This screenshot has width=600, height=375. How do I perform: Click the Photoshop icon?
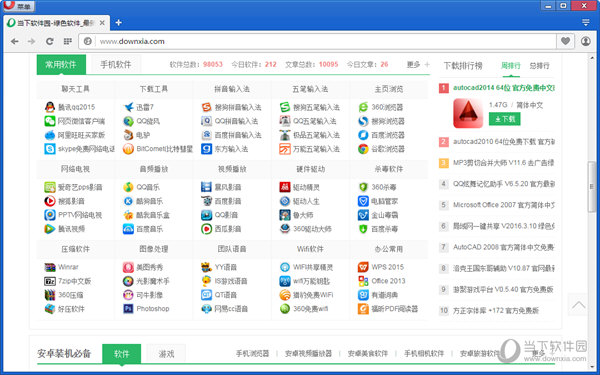[128, 309]
